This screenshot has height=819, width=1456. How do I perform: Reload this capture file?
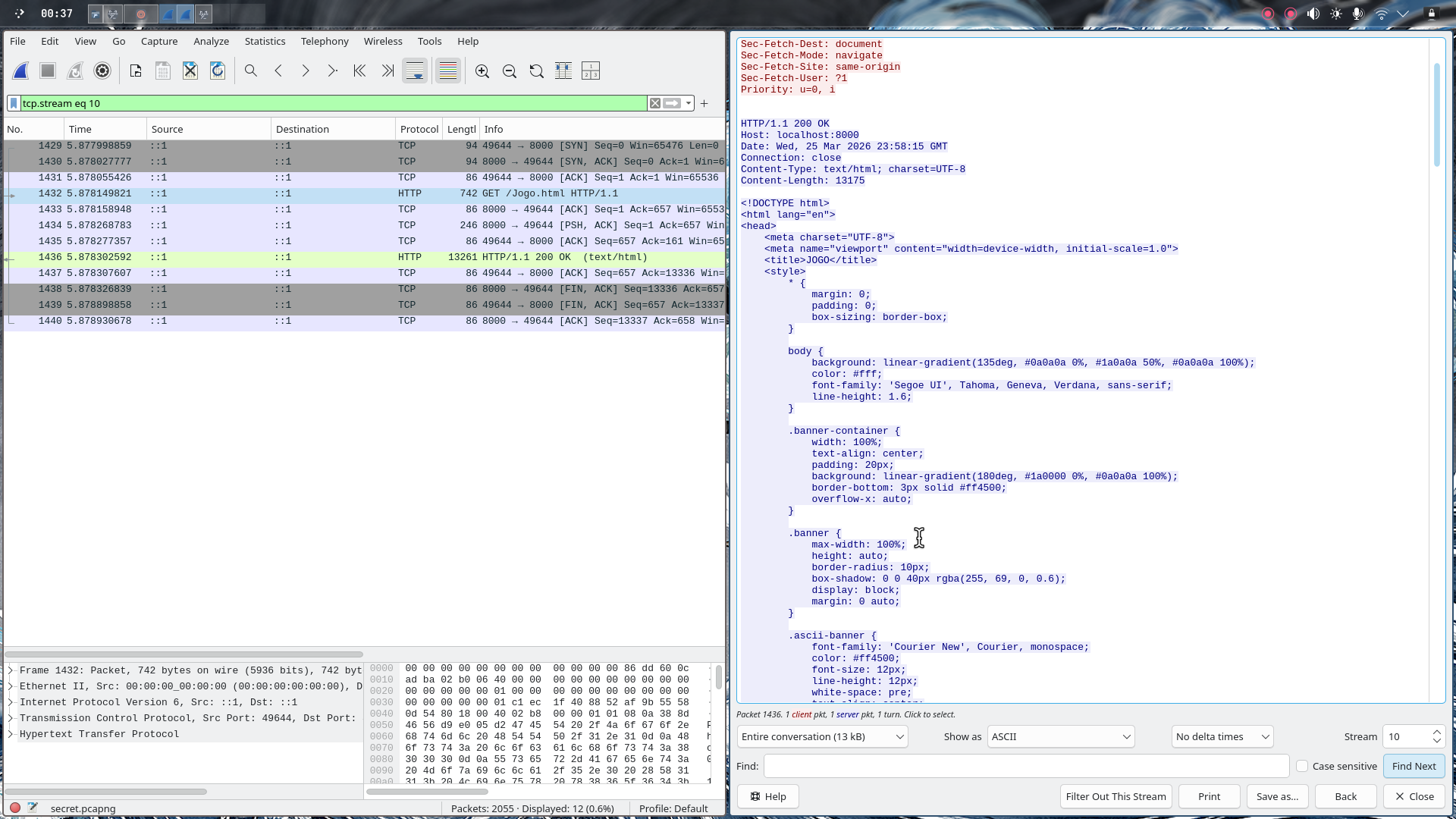pos(218,71)
